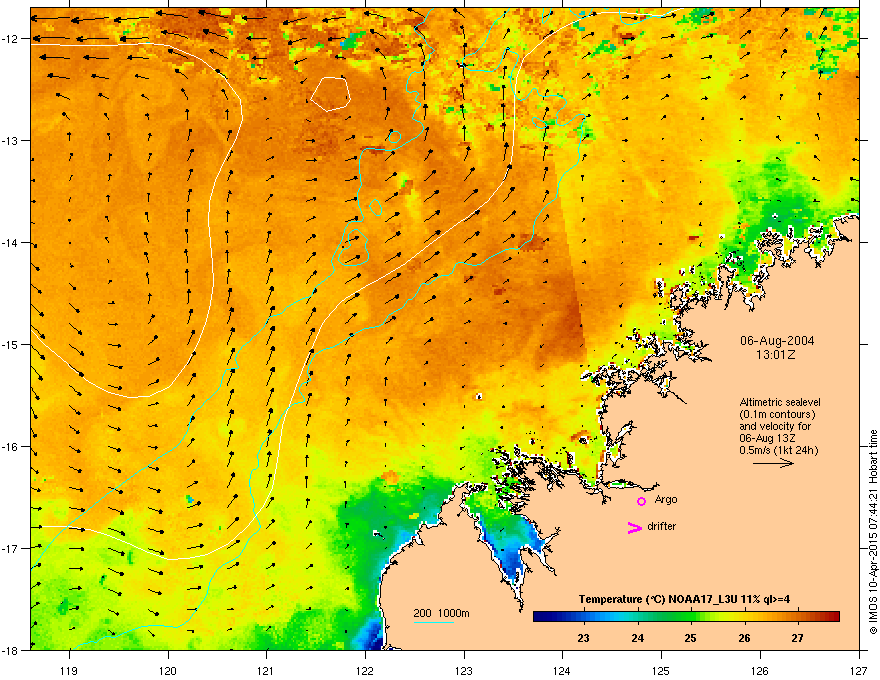Click the colorbar tick label 25
The height and width of the screenshot is (680, 880).
pyautogui.click(x=691, y=638)
